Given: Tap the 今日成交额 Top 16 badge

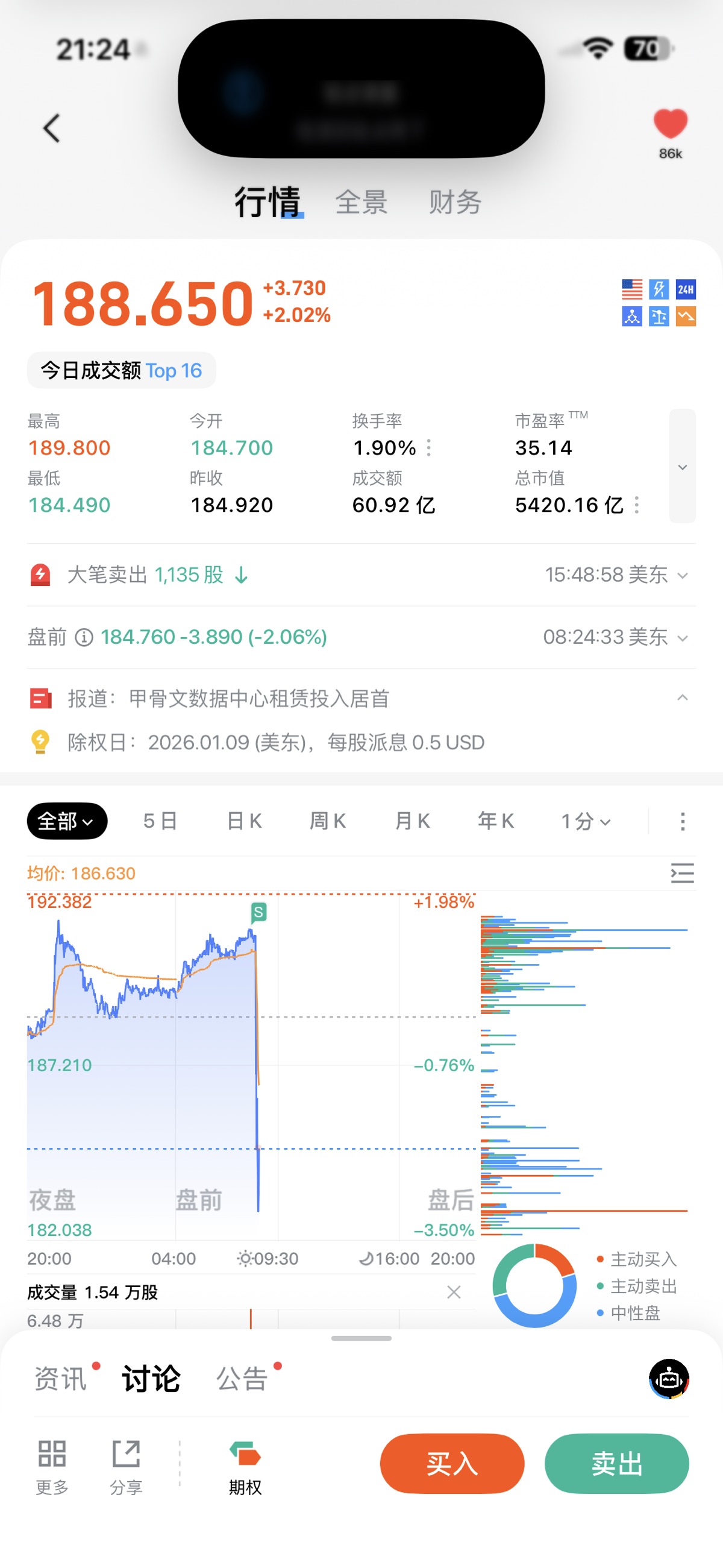Looking at the screenshot, I should pos(121,370).
